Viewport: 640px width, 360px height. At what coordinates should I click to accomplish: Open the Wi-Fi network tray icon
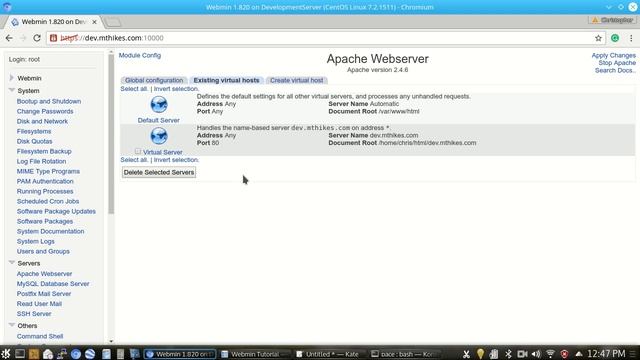(x=550, y=354)
